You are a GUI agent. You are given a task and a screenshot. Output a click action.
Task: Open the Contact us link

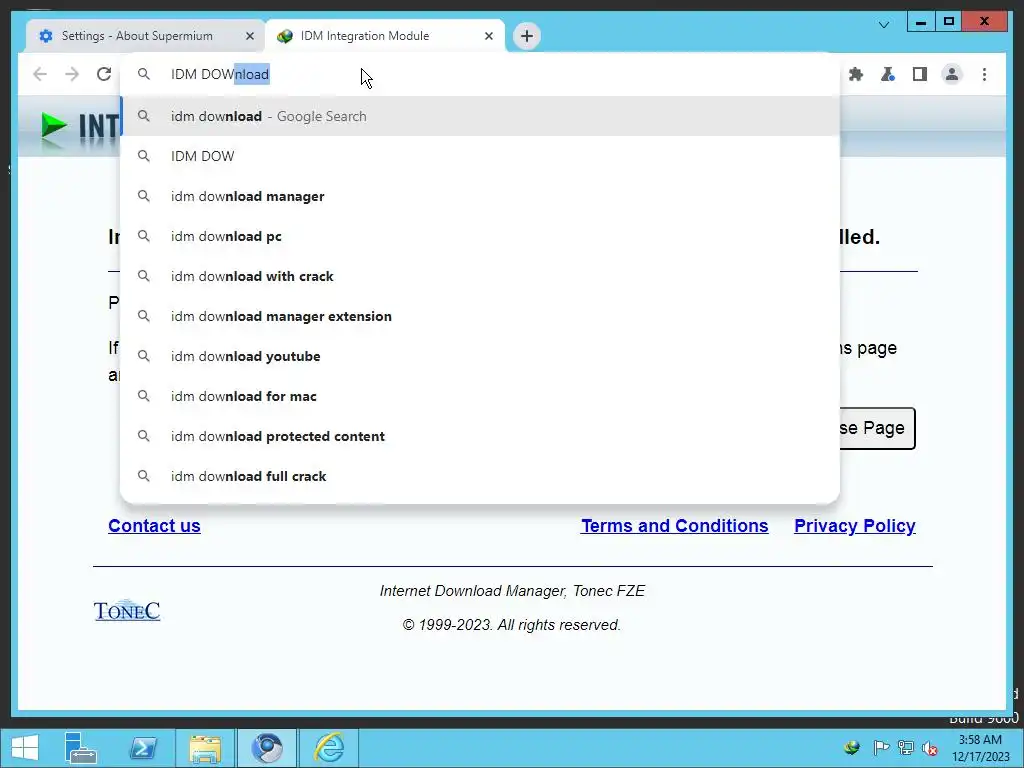click(154, 526)
